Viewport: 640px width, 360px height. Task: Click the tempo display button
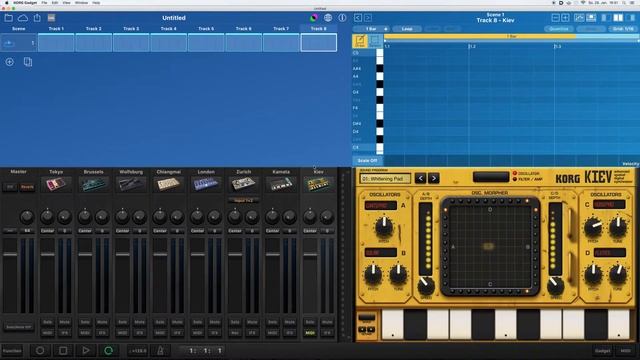tap(138, 351)
